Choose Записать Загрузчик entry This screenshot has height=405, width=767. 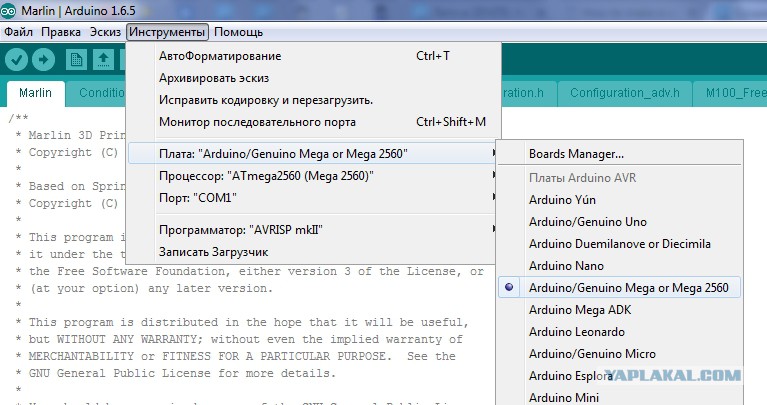coord(313,252)
